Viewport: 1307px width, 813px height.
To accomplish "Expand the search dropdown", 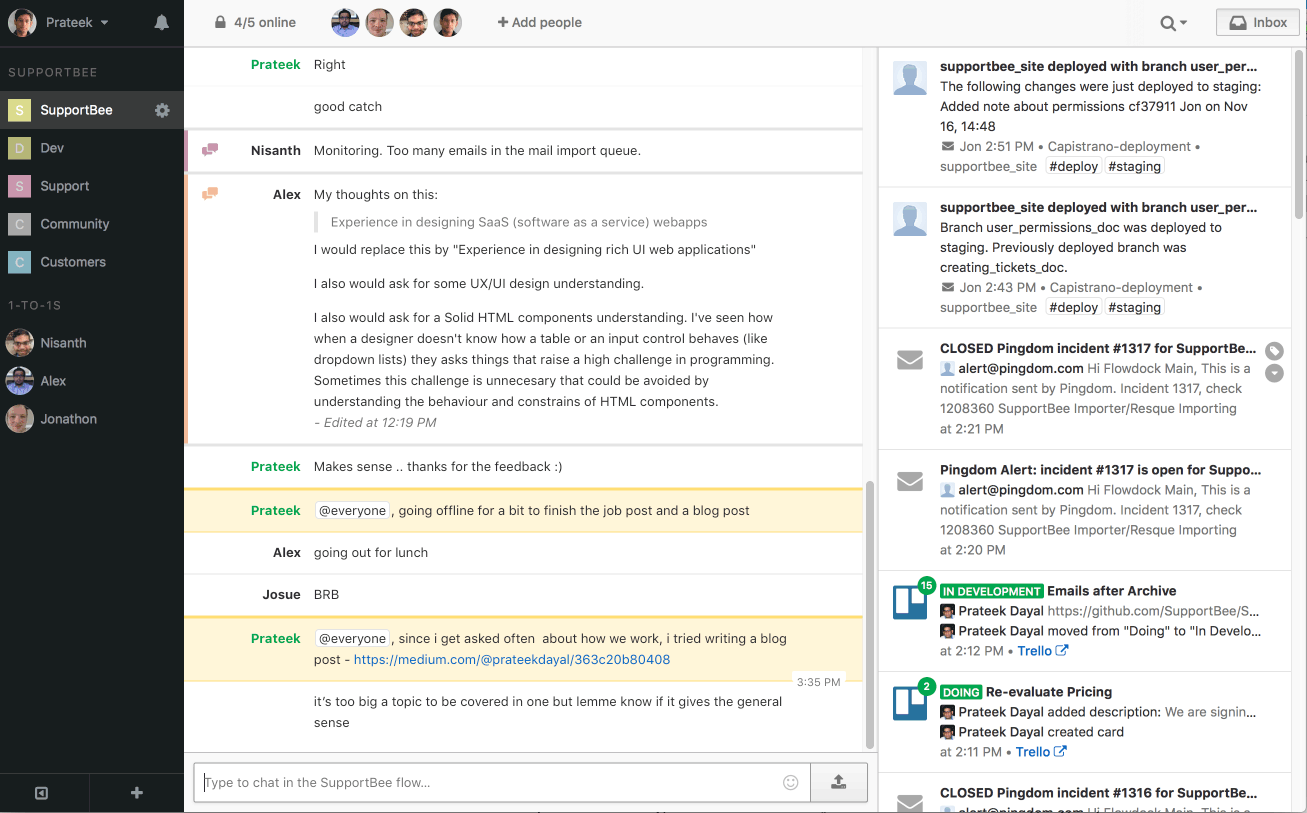I will click(1173, 22).
